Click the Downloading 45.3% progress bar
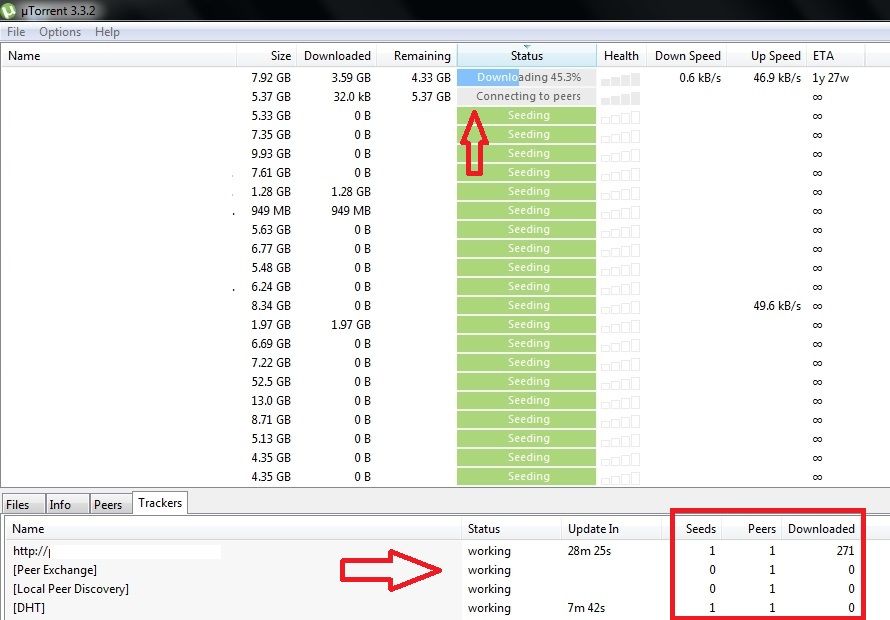 click(526, 78)
